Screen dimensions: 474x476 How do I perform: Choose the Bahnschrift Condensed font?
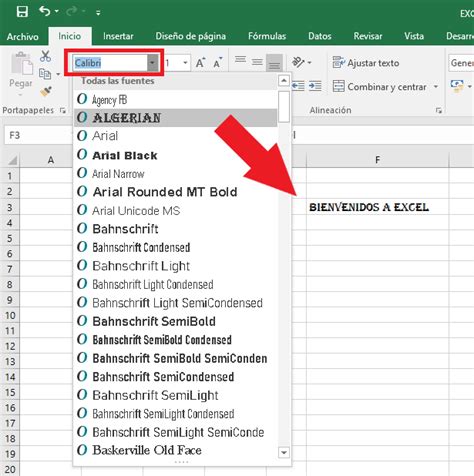(175, 247)
